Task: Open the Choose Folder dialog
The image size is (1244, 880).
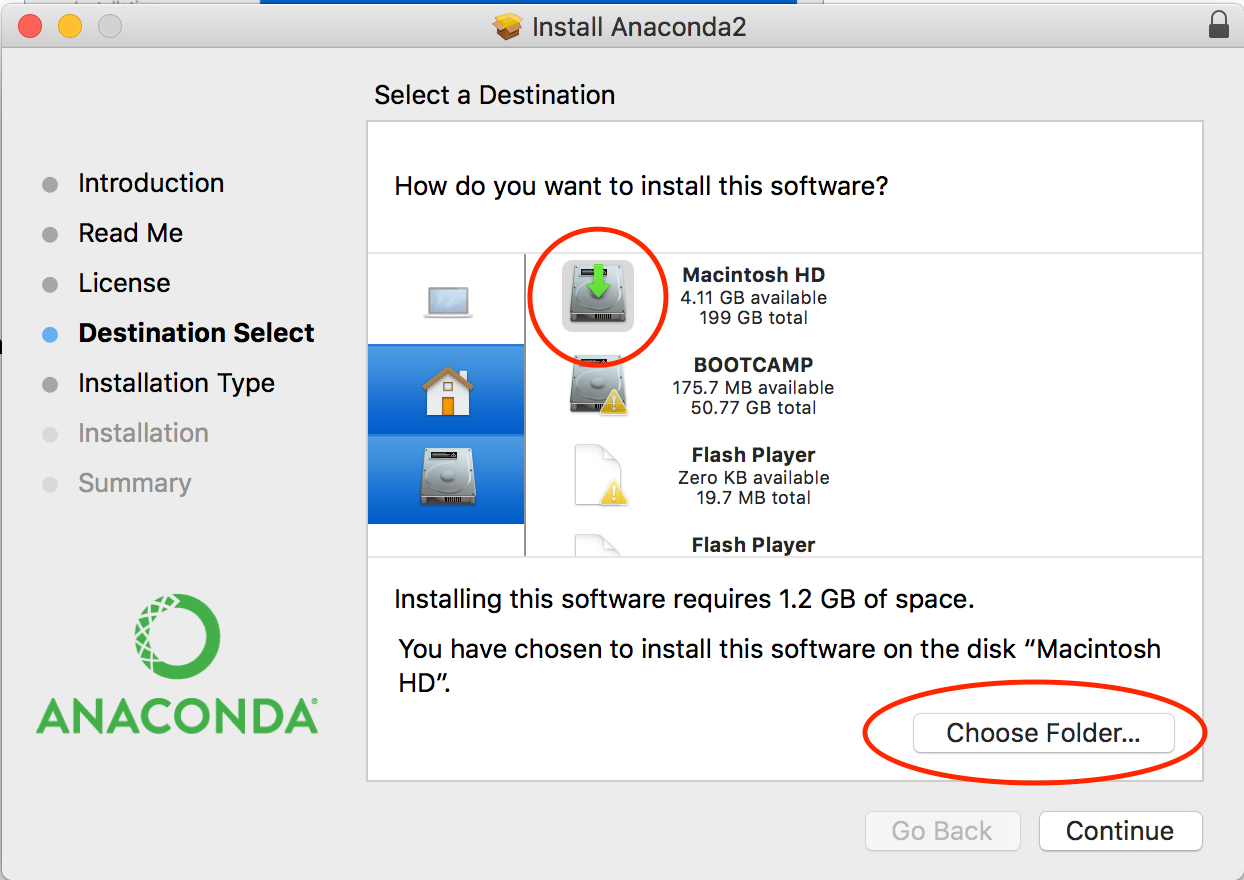Action: (x=1043, y=733)
